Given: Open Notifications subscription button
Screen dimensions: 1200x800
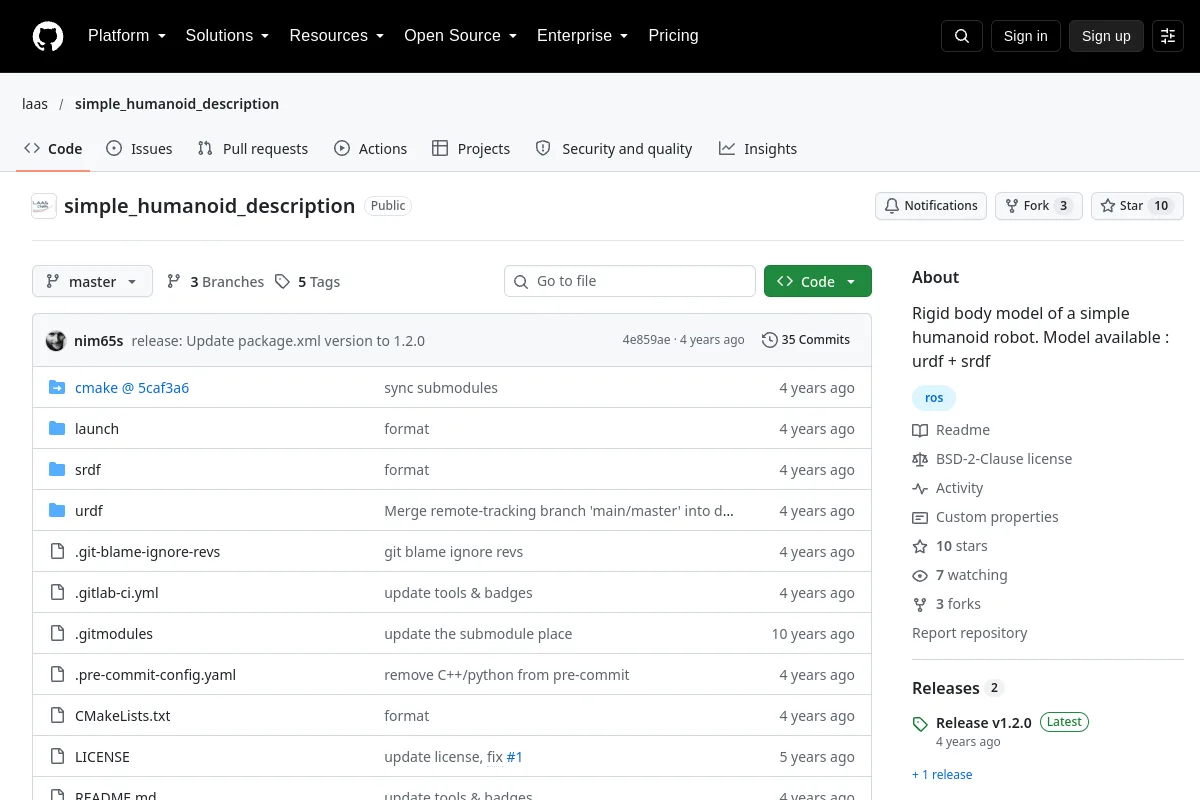Looking at the screenshot, I should (931, 206).
